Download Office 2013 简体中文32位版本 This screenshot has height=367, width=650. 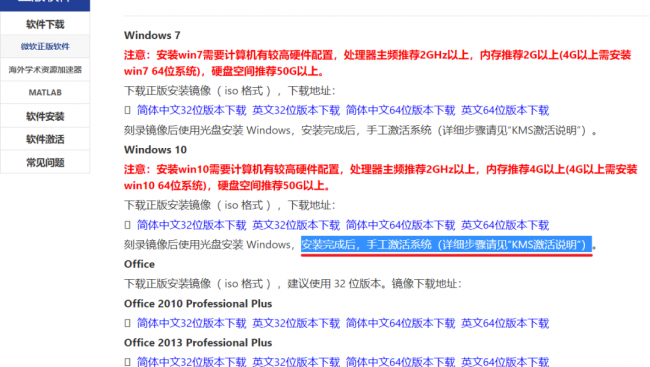tap(192, 362)
